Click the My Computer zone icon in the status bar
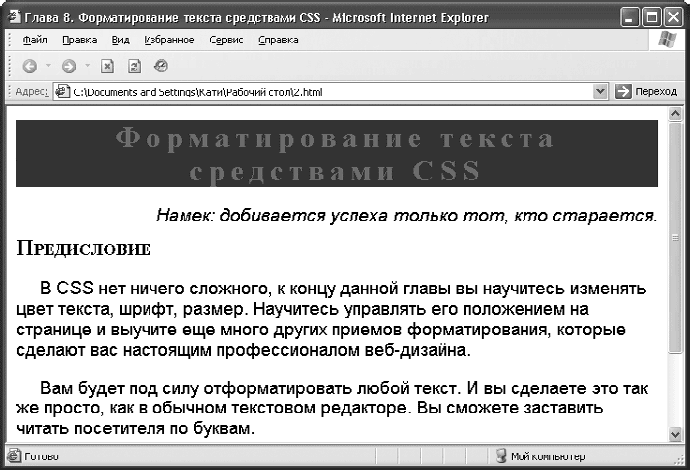The image size is (690, 470). pyautogui.click(x=500, y=456)
